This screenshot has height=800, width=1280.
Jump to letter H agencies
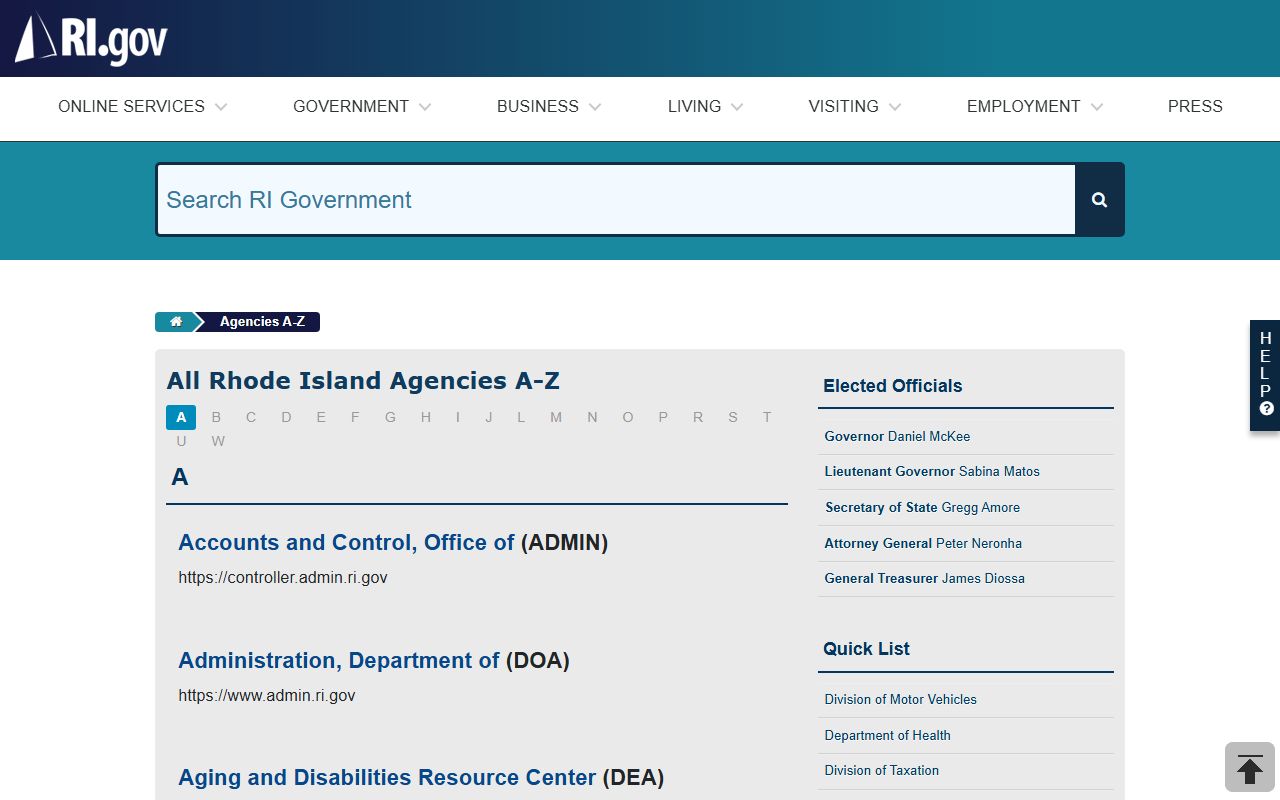426,417
